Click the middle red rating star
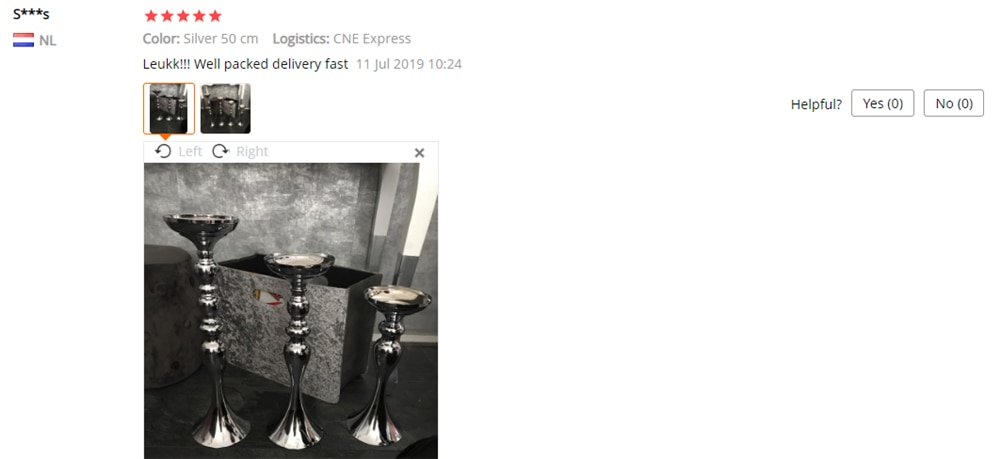This screenshot has width=1000, height=459. click(183, 16)
